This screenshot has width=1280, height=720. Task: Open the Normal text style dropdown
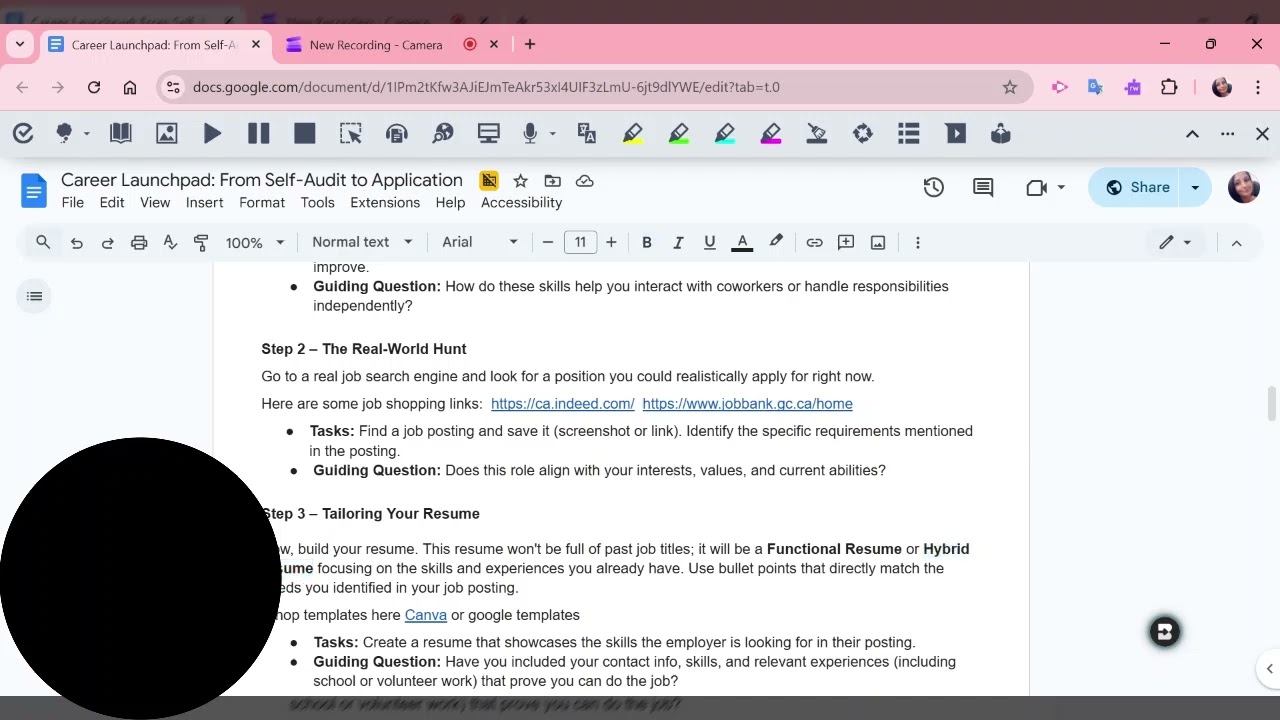pyautogui.click(x=362, y=242)
